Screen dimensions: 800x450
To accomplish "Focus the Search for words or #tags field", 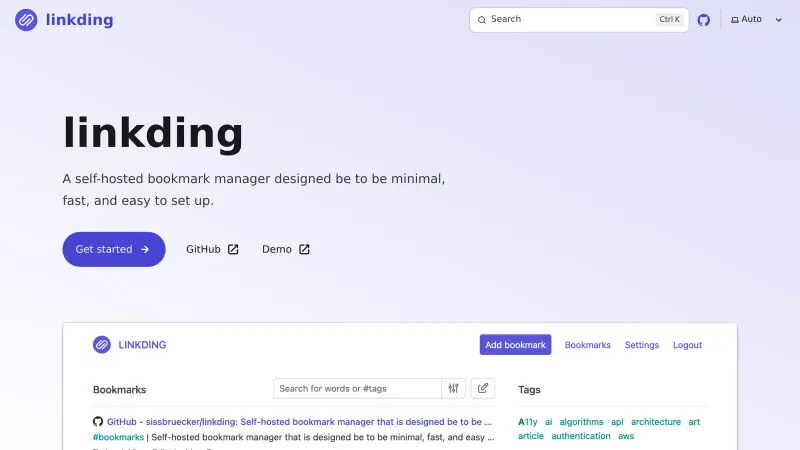I will click(x=357, y=388).
